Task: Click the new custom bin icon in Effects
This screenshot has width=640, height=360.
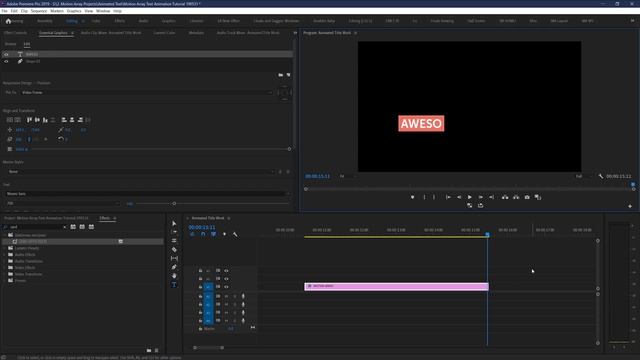Action: pos(149,350)
